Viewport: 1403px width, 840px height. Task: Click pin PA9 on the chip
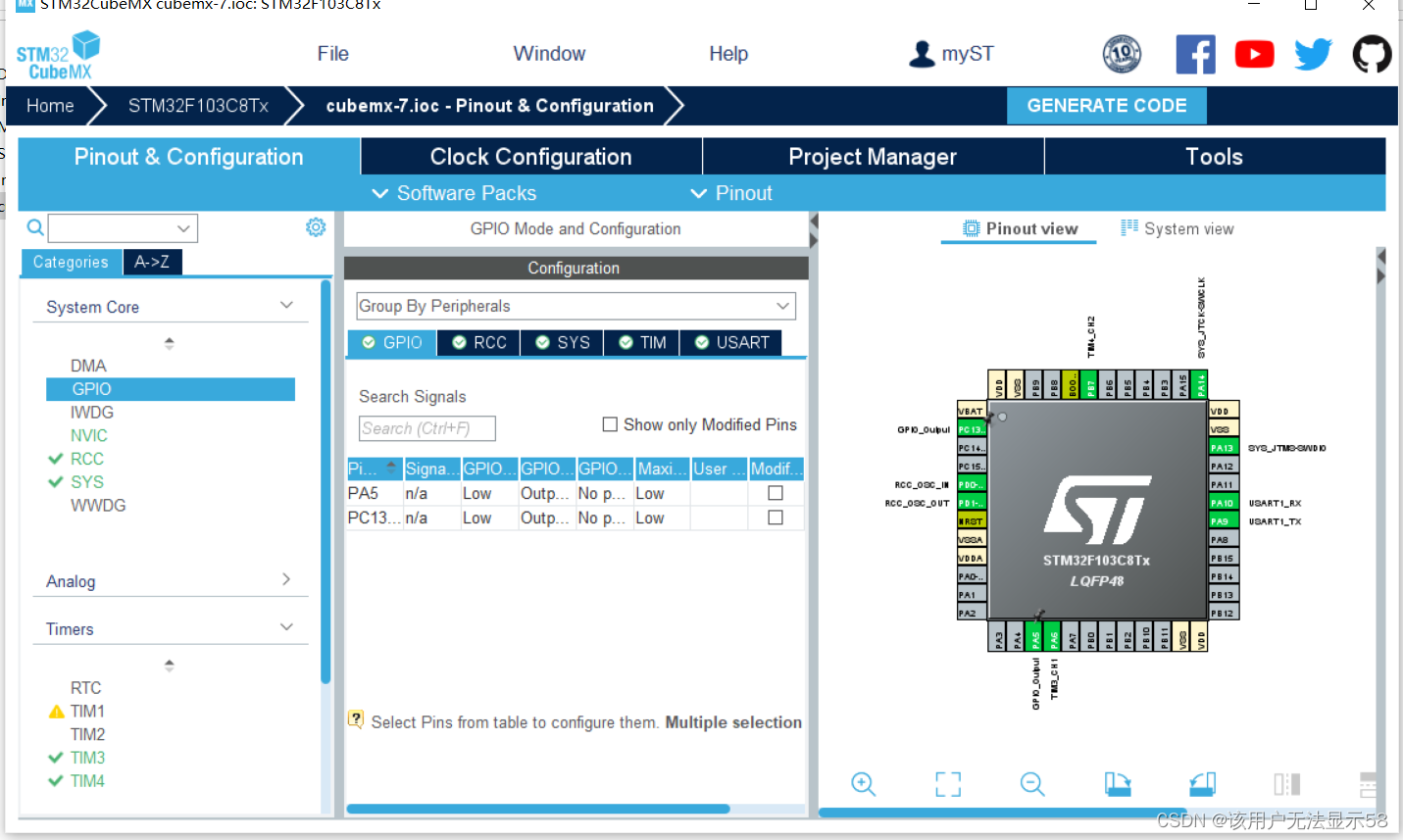point(1224,521)
